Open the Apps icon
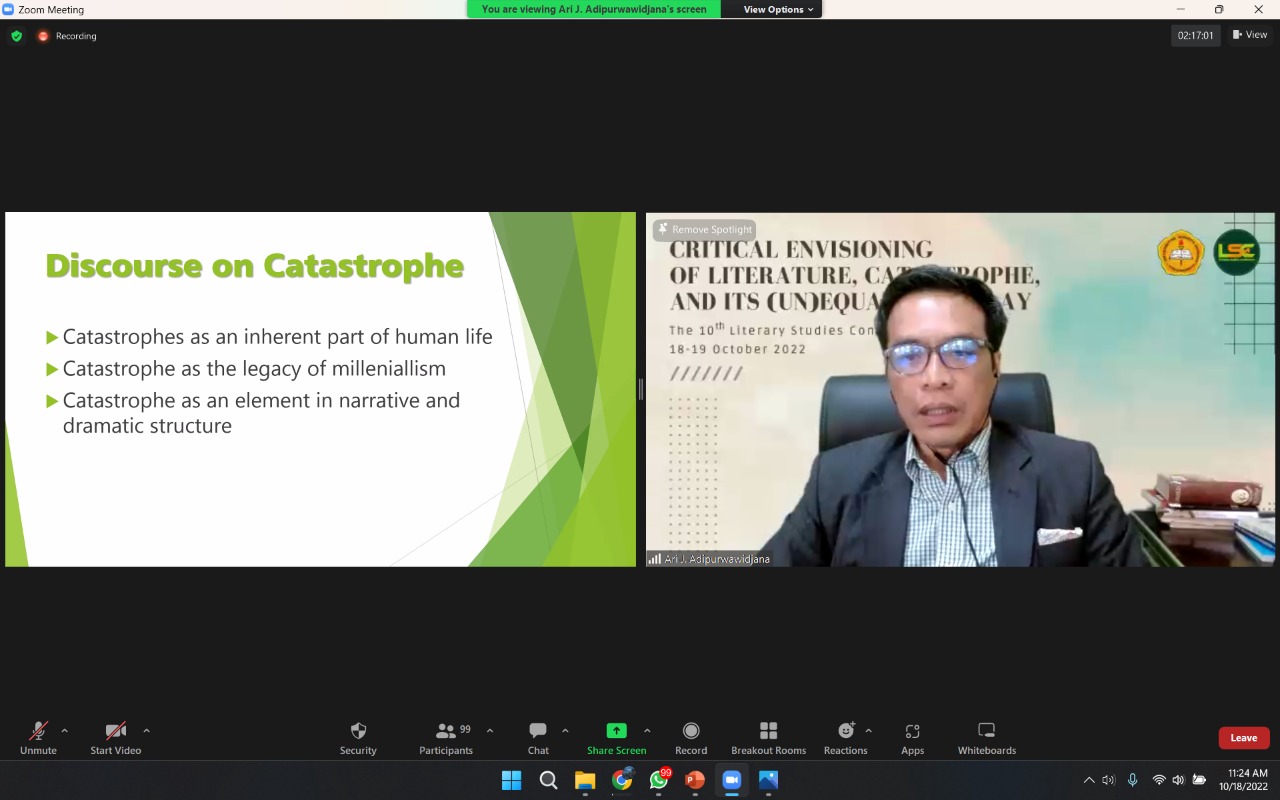1280x800 pixels. click(x=912, y=731)
